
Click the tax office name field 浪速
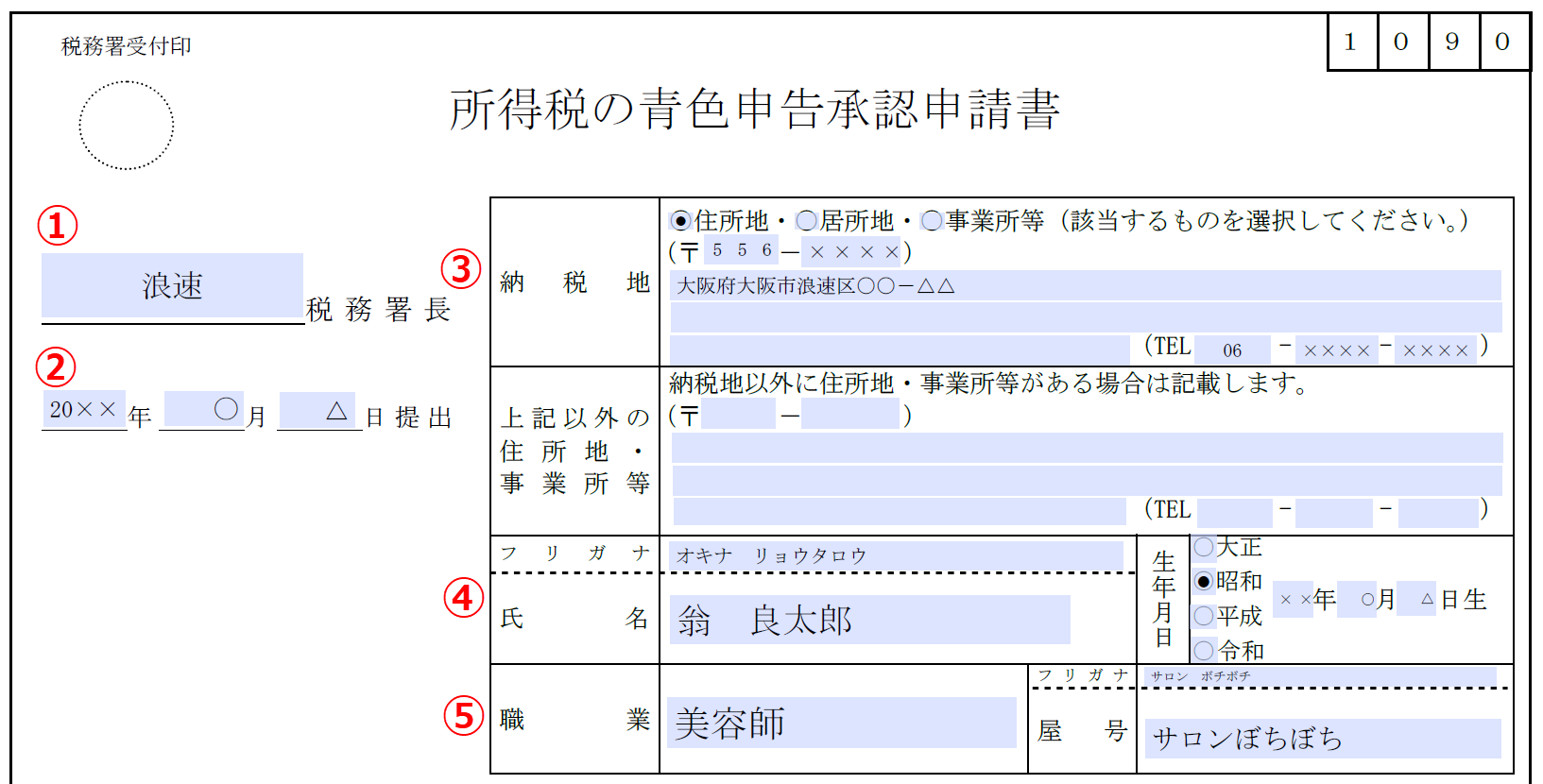[x=172, y=285]
